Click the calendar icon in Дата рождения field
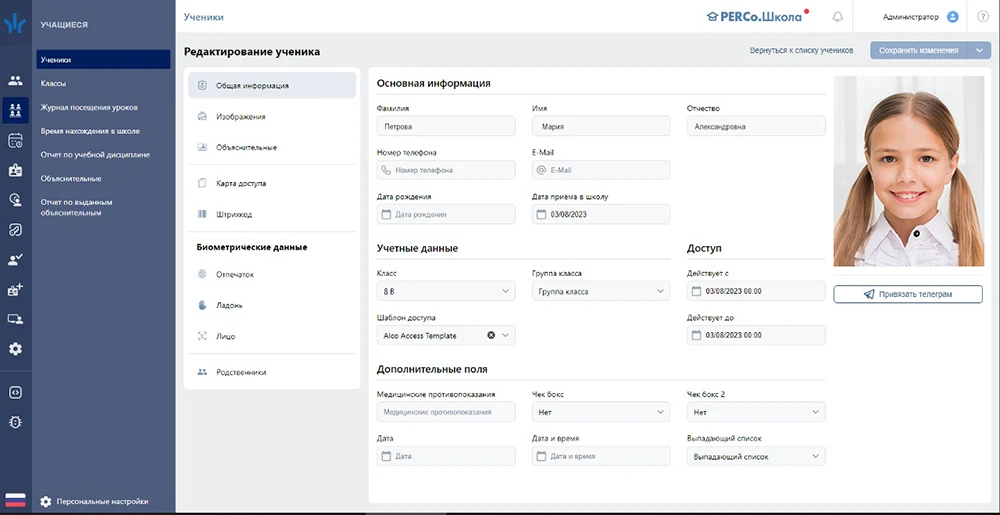 [386, 214]
